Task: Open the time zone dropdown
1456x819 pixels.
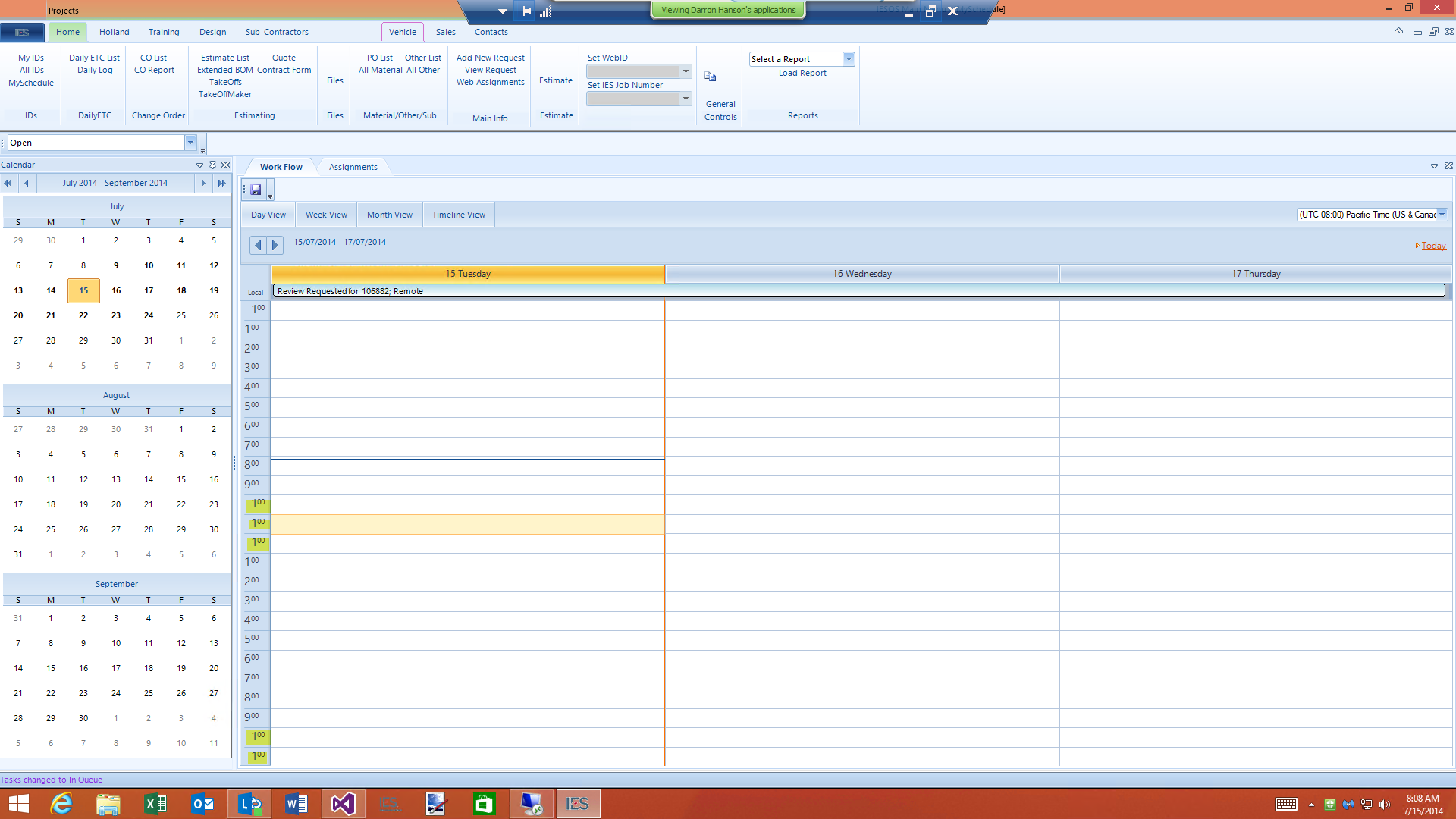Action: pos(1442,215)
